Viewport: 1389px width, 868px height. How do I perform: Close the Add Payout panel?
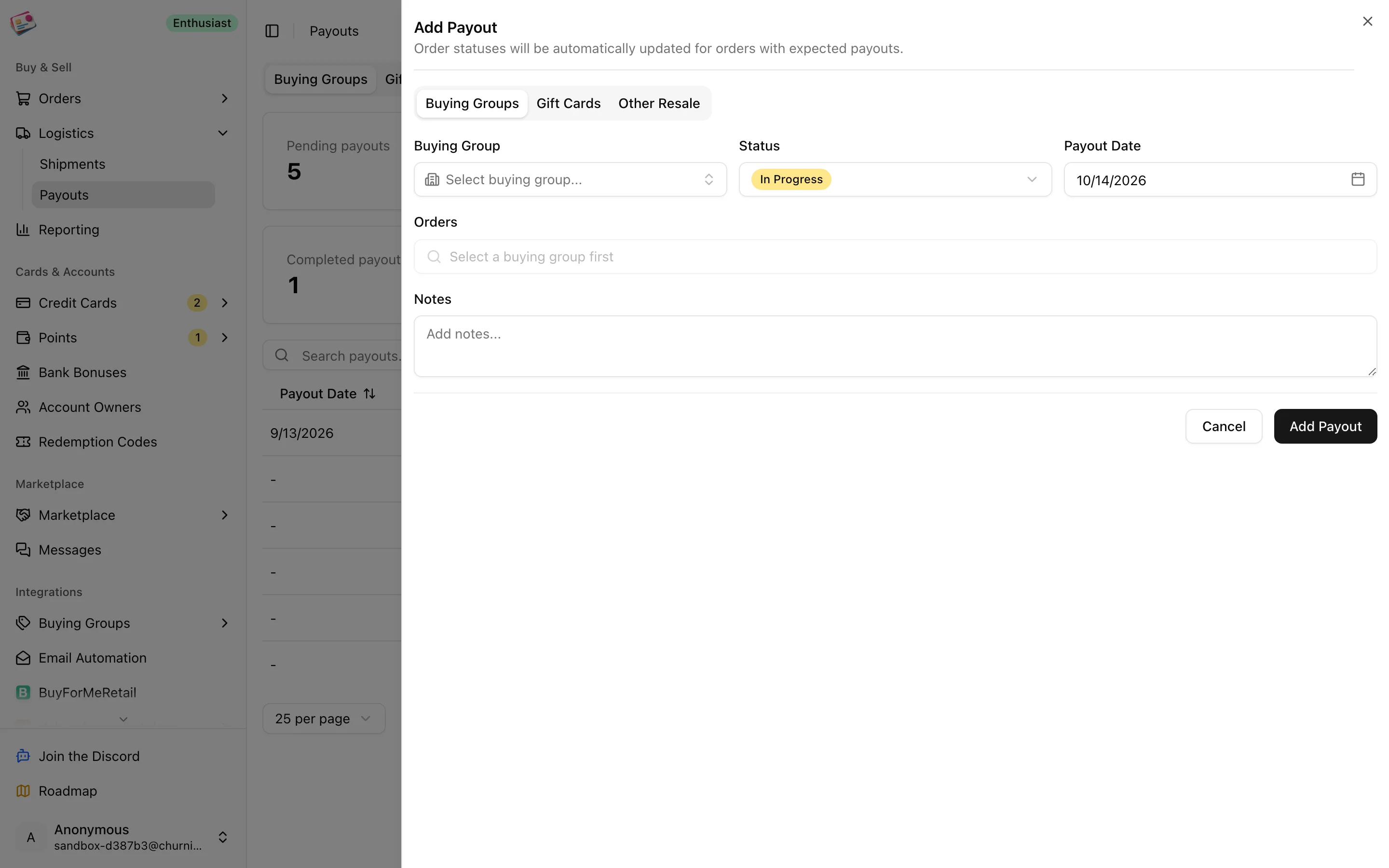coord(1368,21)
